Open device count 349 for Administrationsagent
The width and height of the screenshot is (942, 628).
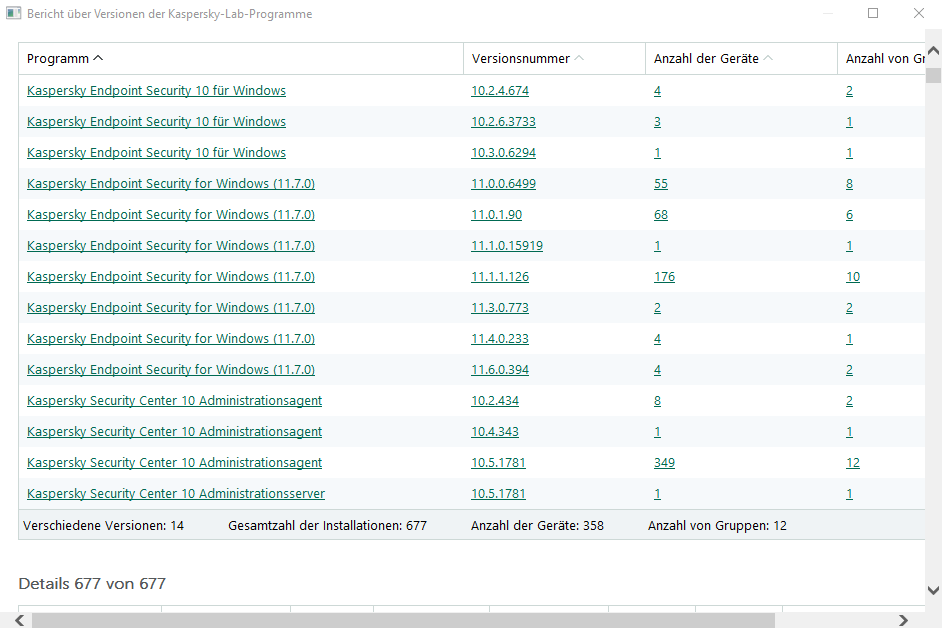(x=664, y=463)
